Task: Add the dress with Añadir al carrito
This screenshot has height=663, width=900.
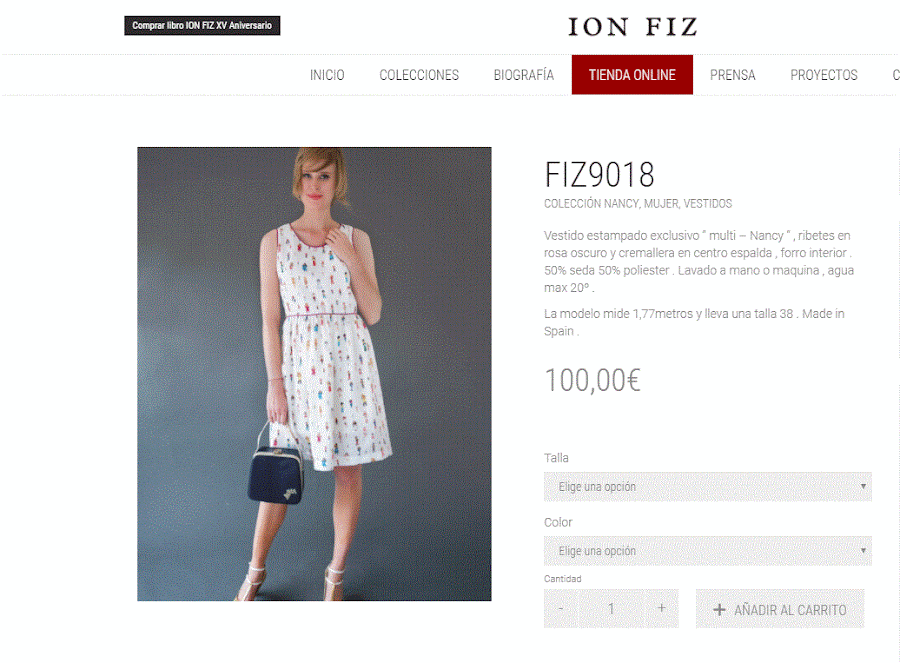Action: [x=780, y=609]
